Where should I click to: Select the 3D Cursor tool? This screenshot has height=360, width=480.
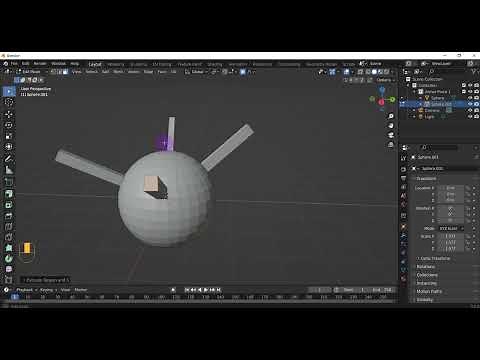point(9,102)
